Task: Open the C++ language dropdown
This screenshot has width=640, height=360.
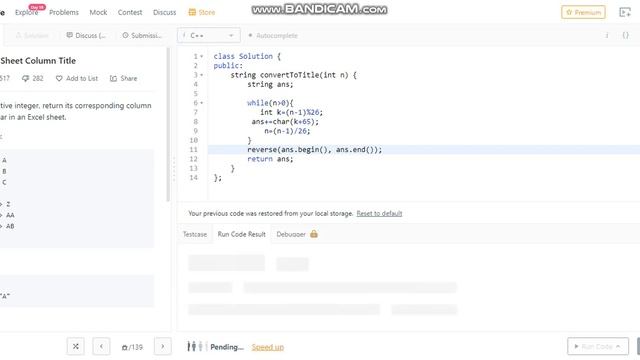Action: click(209, 36)
